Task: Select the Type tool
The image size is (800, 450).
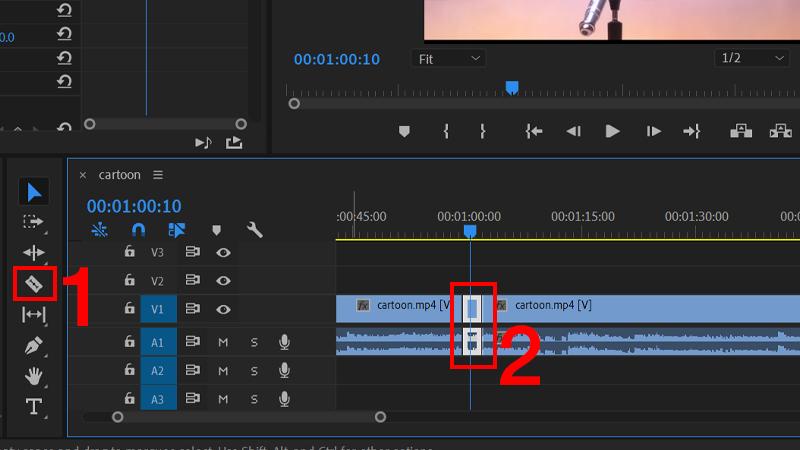Action: pyautogui.click(x=34, y=407)
